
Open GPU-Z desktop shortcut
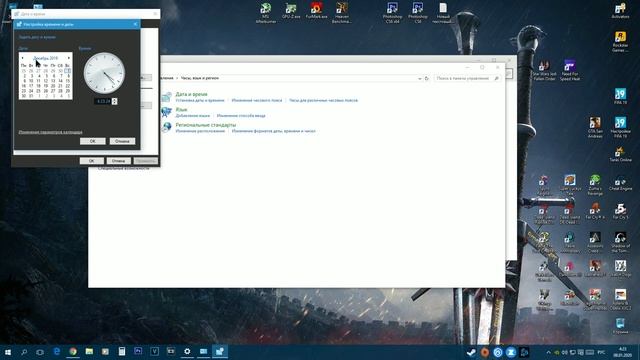(291, 11)
